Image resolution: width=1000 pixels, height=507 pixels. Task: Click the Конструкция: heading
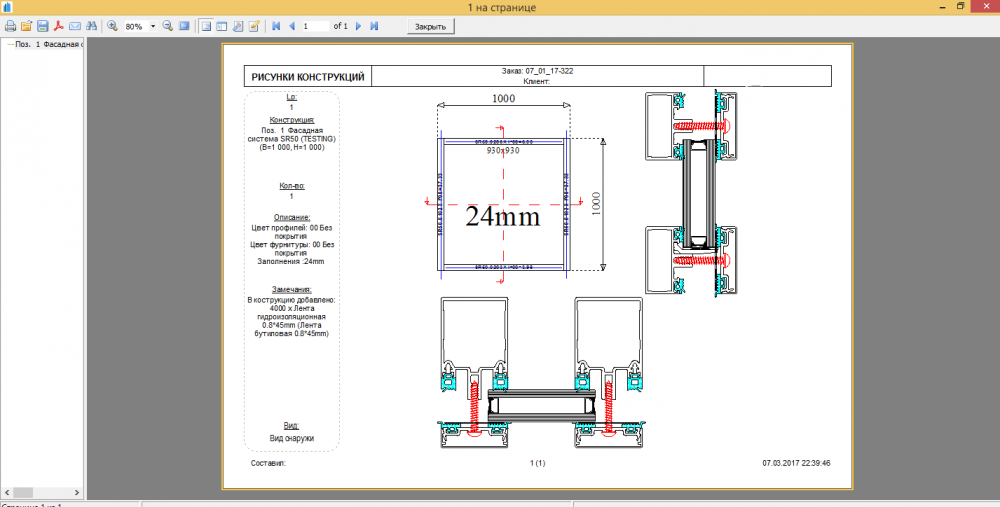pos(291,120)
